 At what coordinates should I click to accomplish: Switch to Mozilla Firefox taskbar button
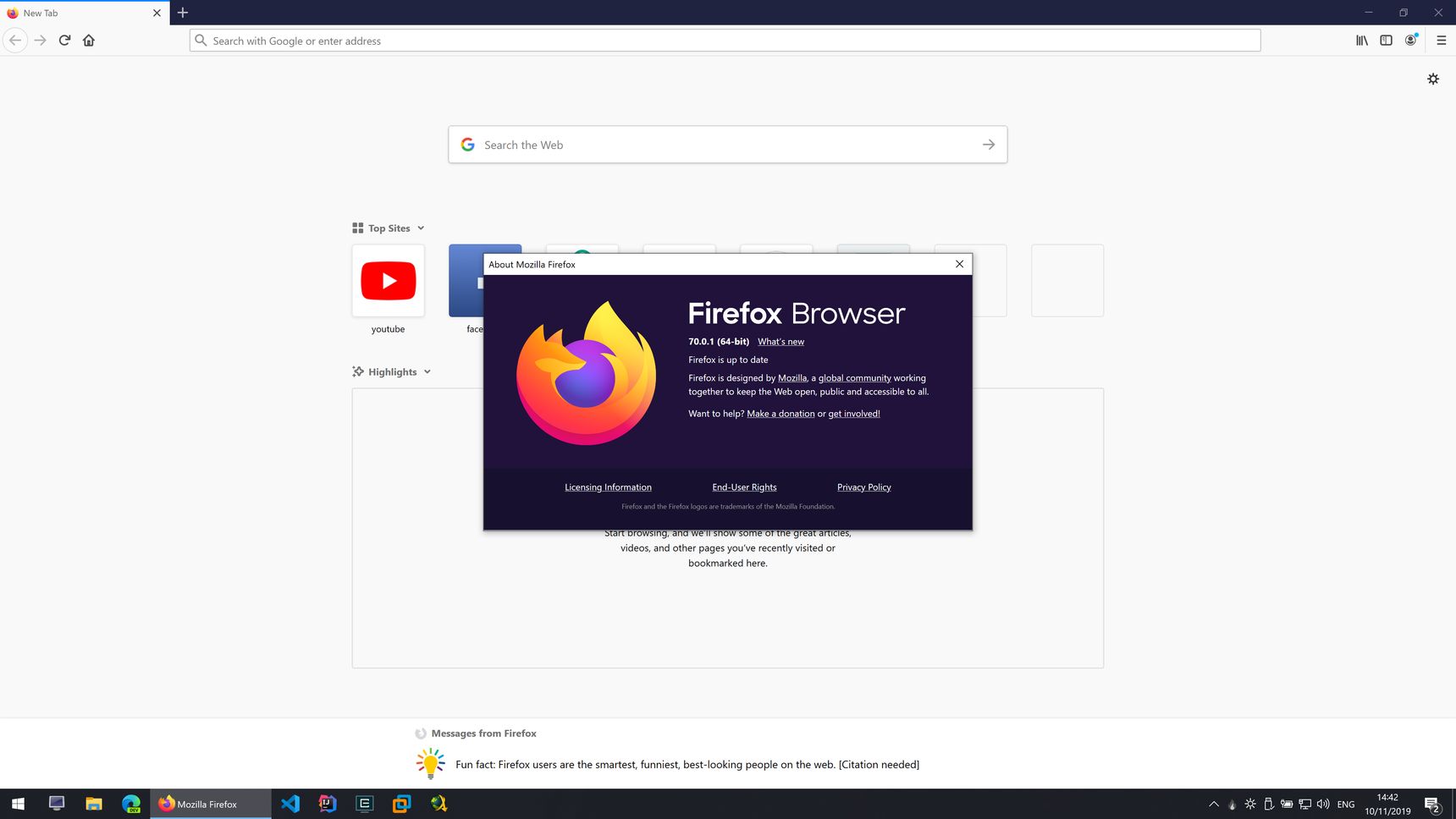point(211,804)
